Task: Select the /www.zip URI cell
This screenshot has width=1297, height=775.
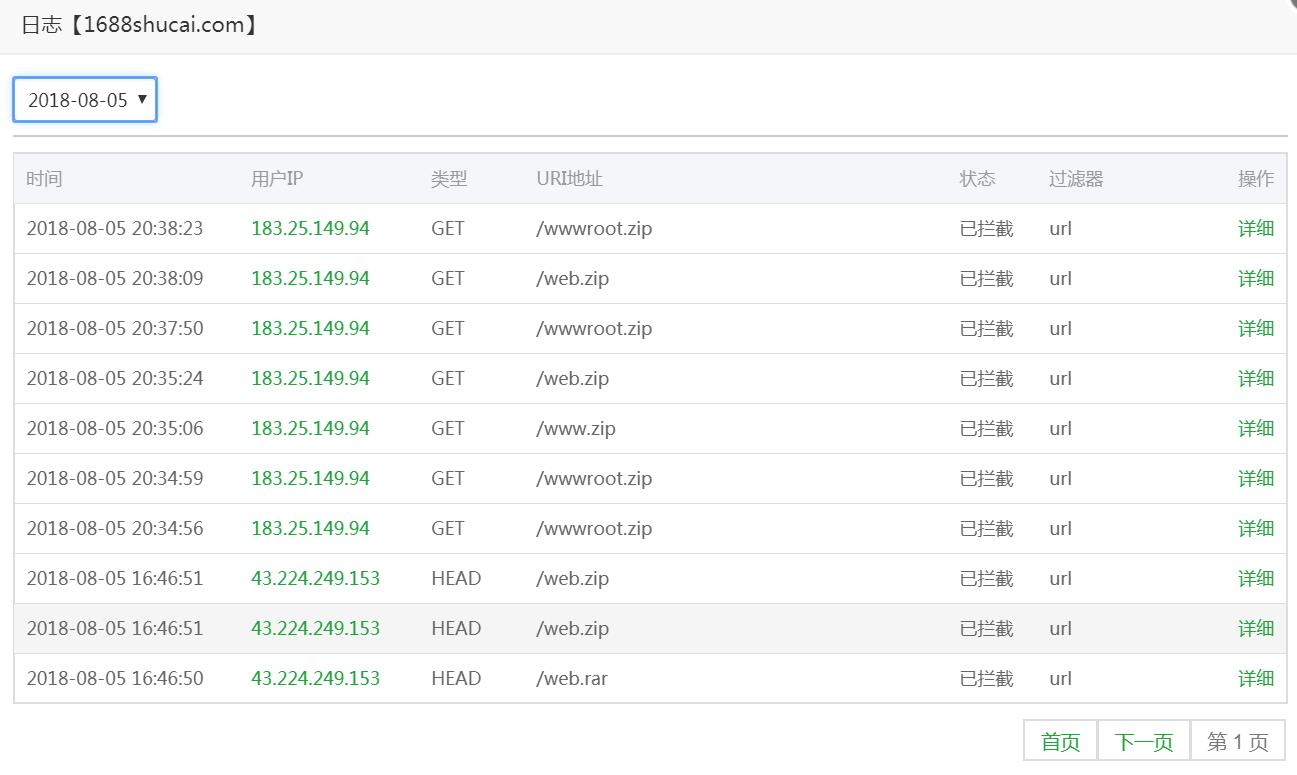Action: click(576, 428)
